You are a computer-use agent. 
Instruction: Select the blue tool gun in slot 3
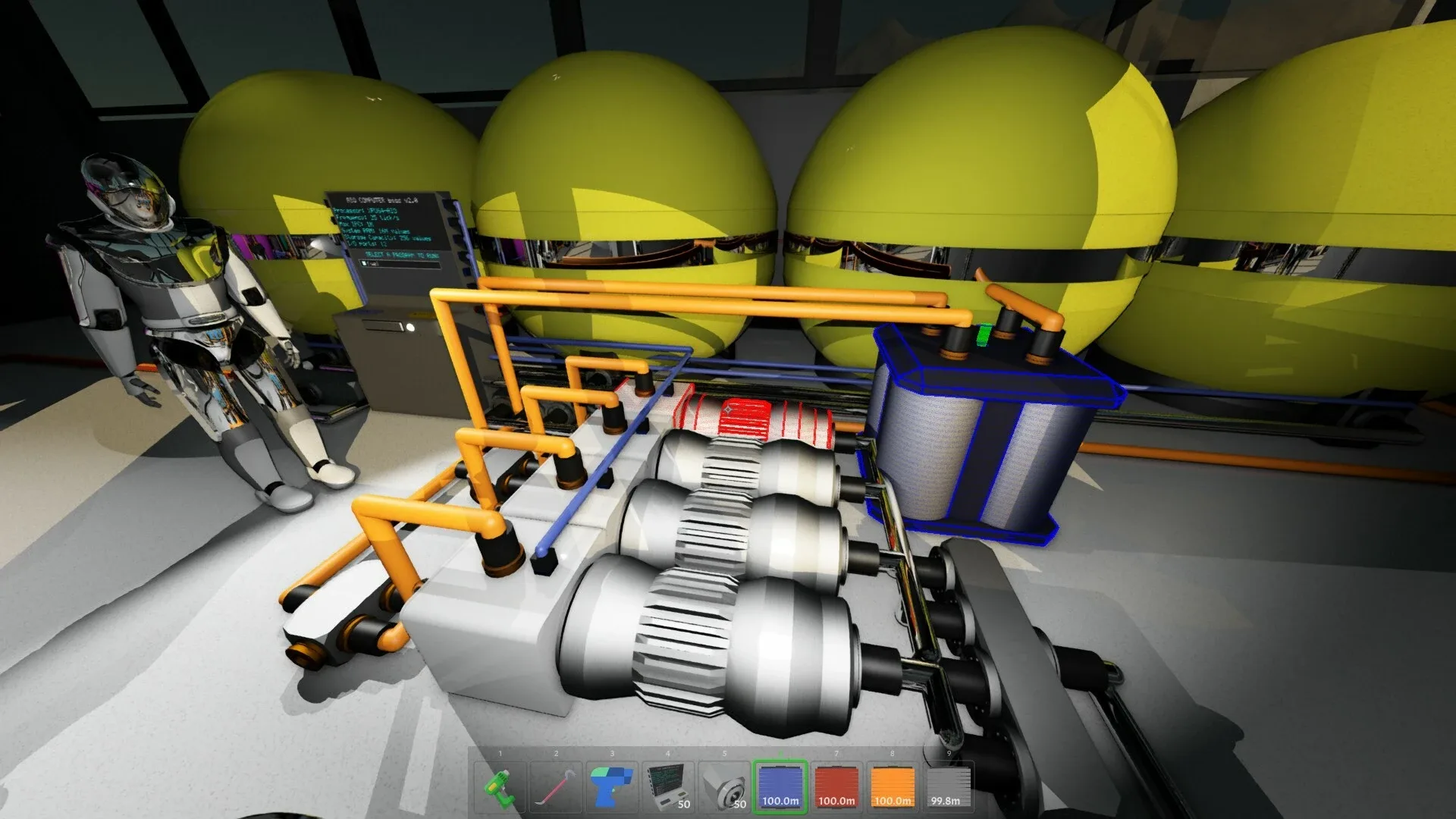(612, 787)
